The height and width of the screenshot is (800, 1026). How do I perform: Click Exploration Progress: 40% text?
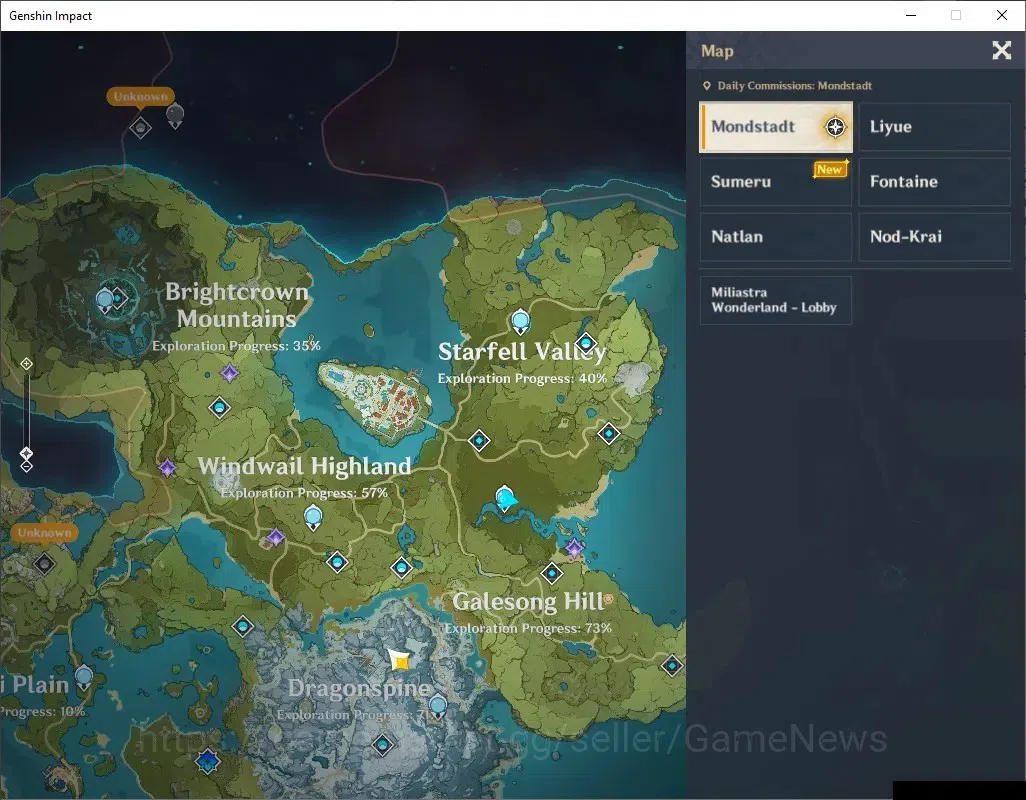click(522, 378)
